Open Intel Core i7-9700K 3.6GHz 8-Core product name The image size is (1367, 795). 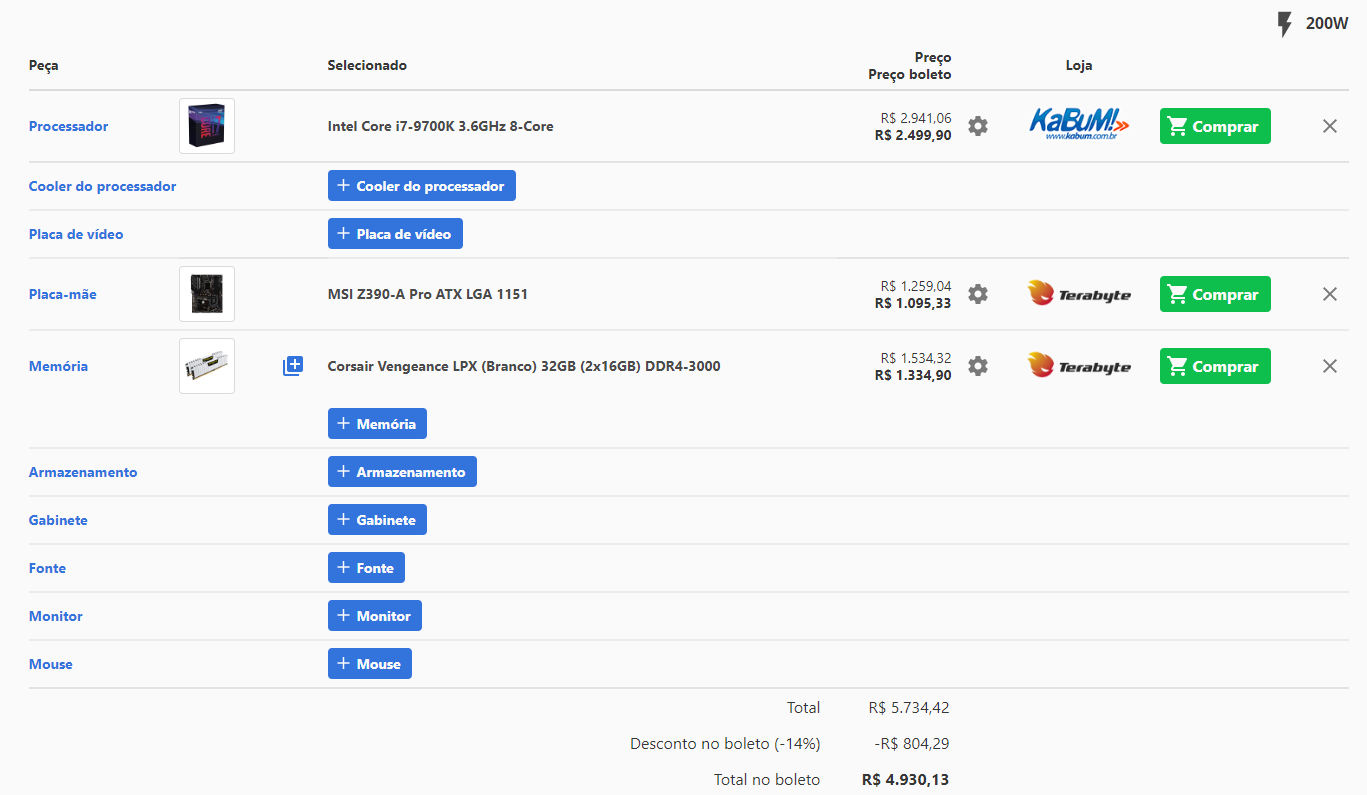[x=440, y=126]
